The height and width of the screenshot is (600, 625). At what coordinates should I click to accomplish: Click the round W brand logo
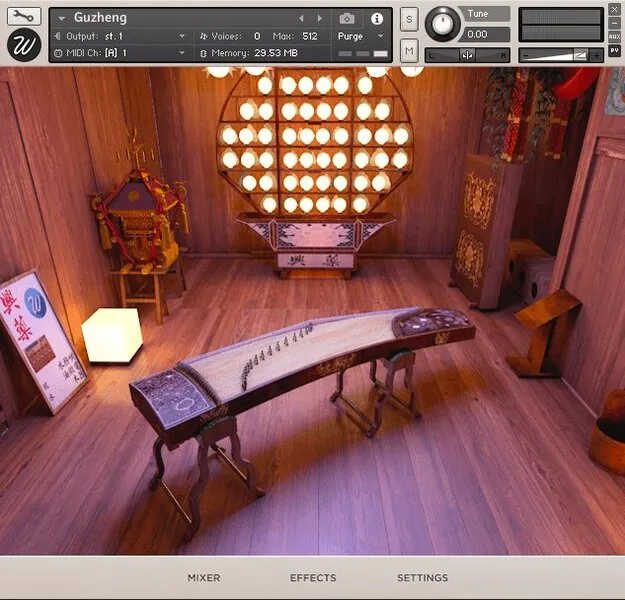coord(24,45)
